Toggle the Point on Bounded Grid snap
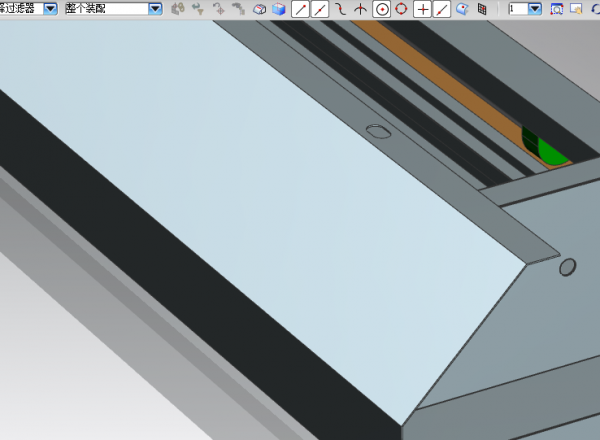The image size is (600, 440). pos(482,9)
